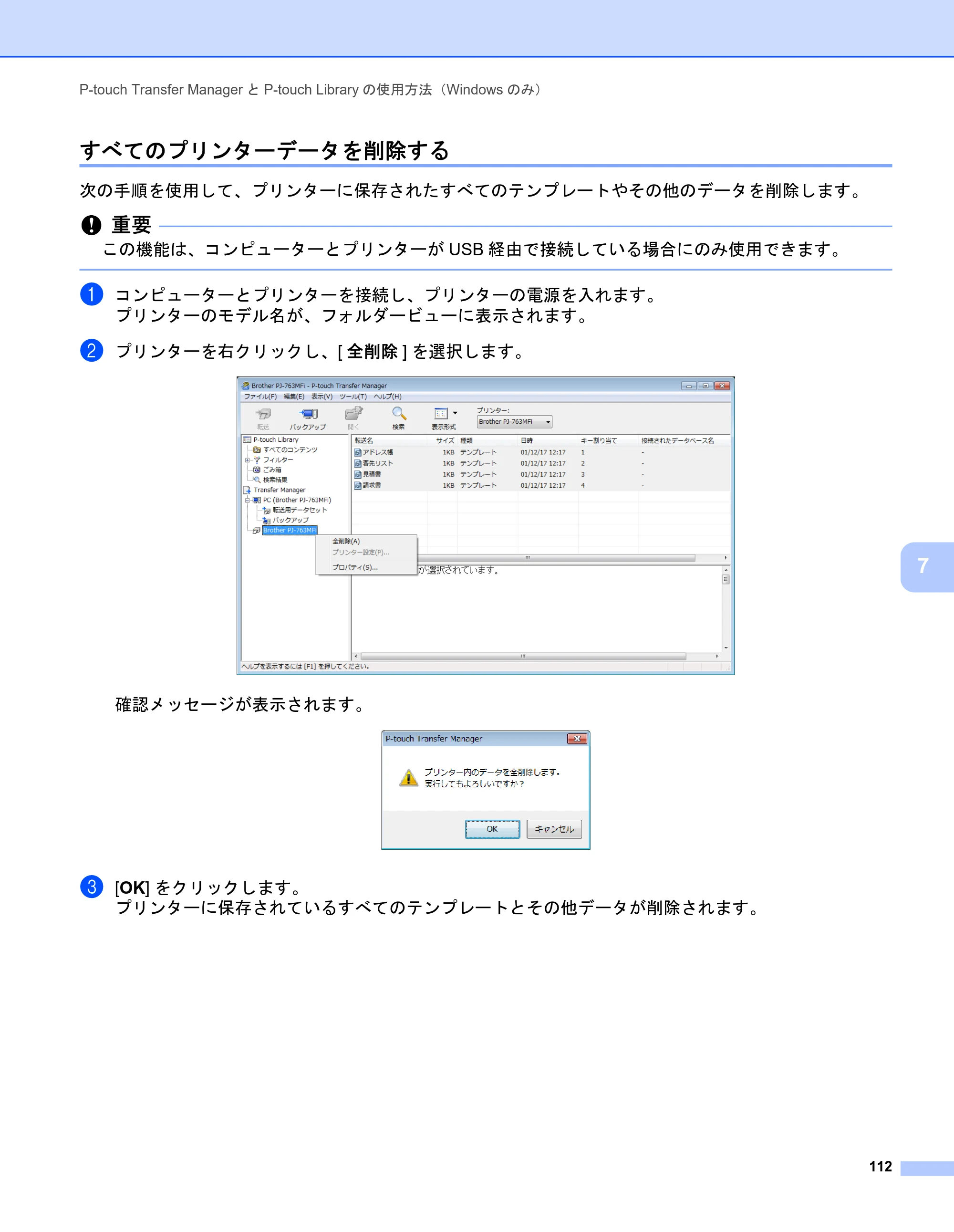Open the プリンター combo box Brother PJ-763MFi
954x1232 pixels.
pos(514,421)
